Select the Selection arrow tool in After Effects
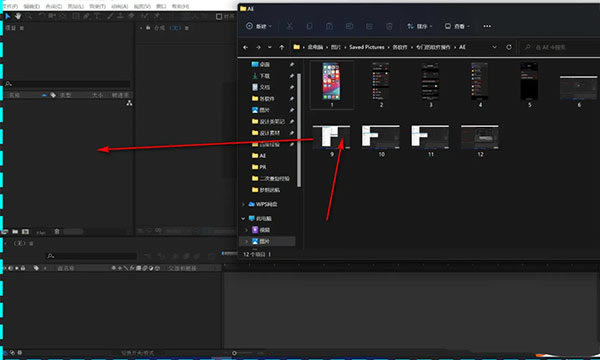 (8, 16)
